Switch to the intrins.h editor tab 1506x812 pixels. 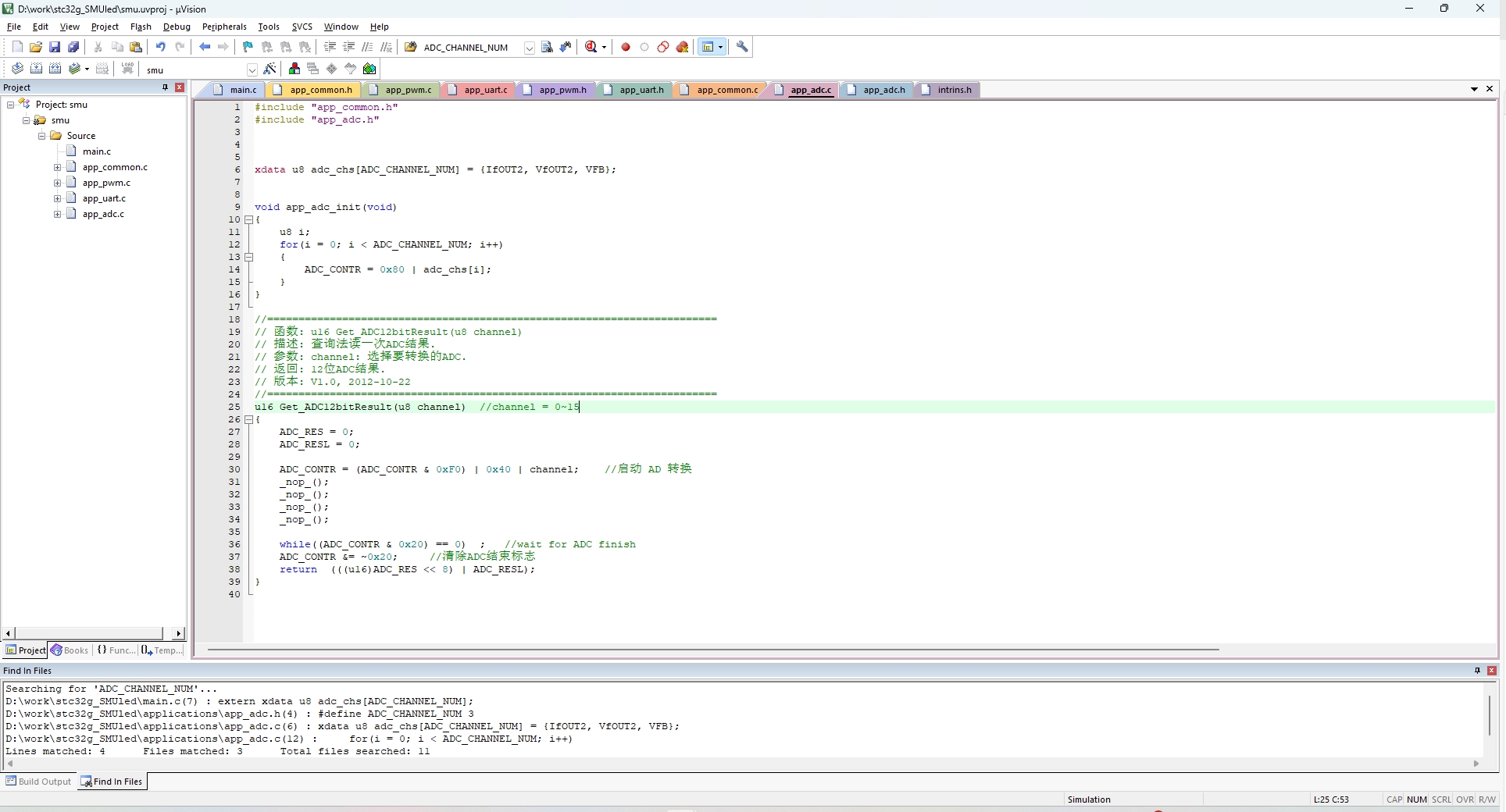pyautogui.click(x=947, y=90)
